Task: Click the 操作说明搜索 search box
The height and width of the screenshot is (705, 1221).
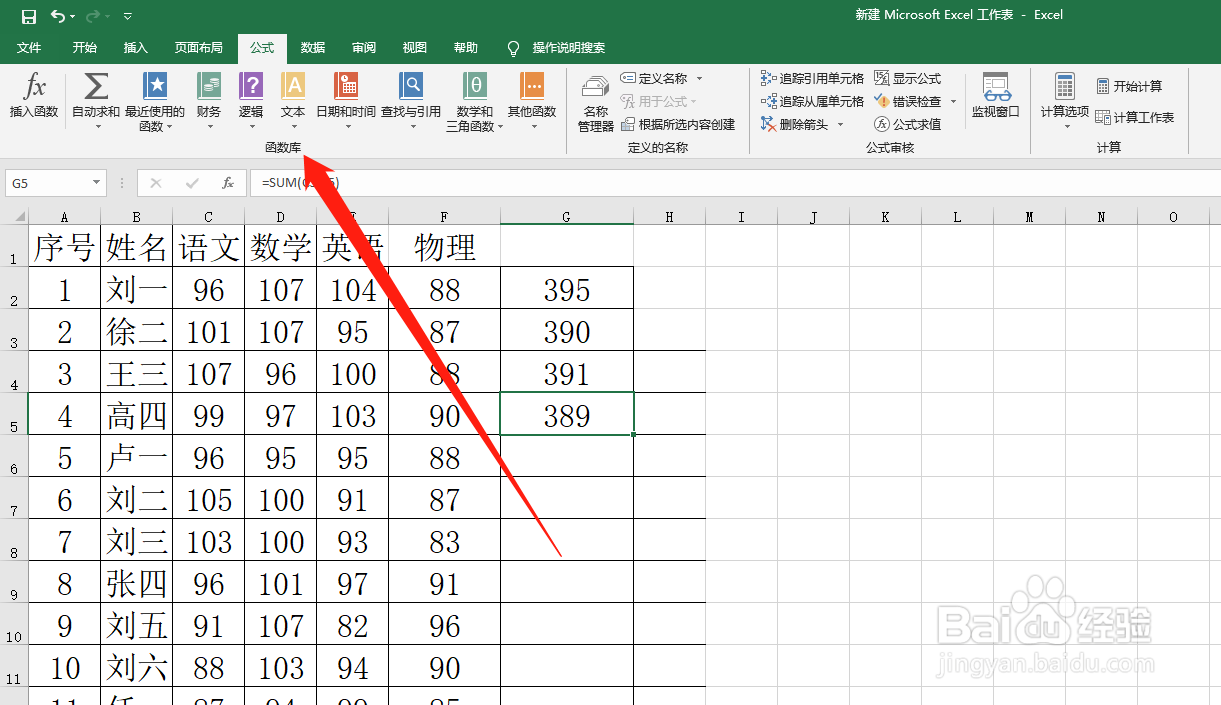Action: (568, 48)
